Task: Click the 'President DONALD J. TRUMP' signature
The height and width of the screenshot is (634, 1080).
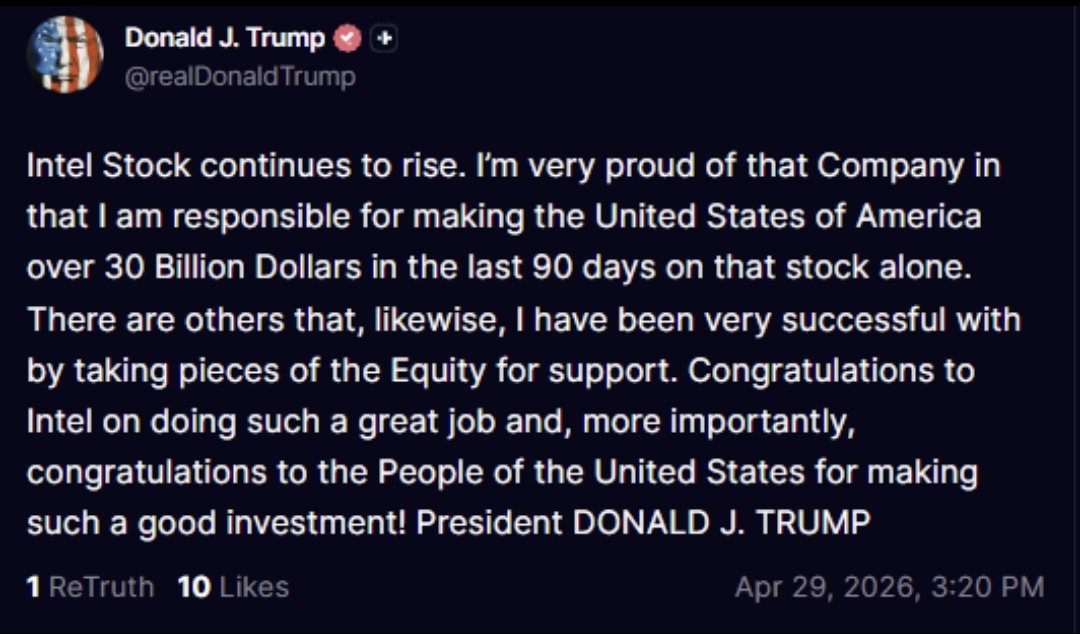Action: point(644,522)
